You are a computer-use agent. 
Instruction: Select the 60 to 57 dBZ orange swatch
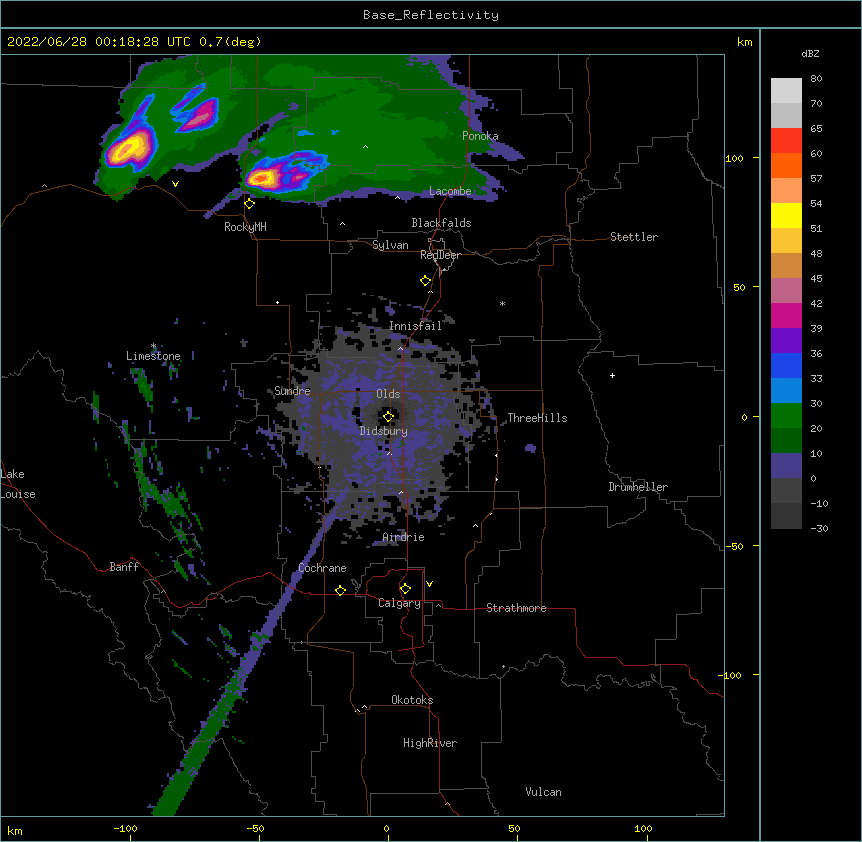(786, 165)
